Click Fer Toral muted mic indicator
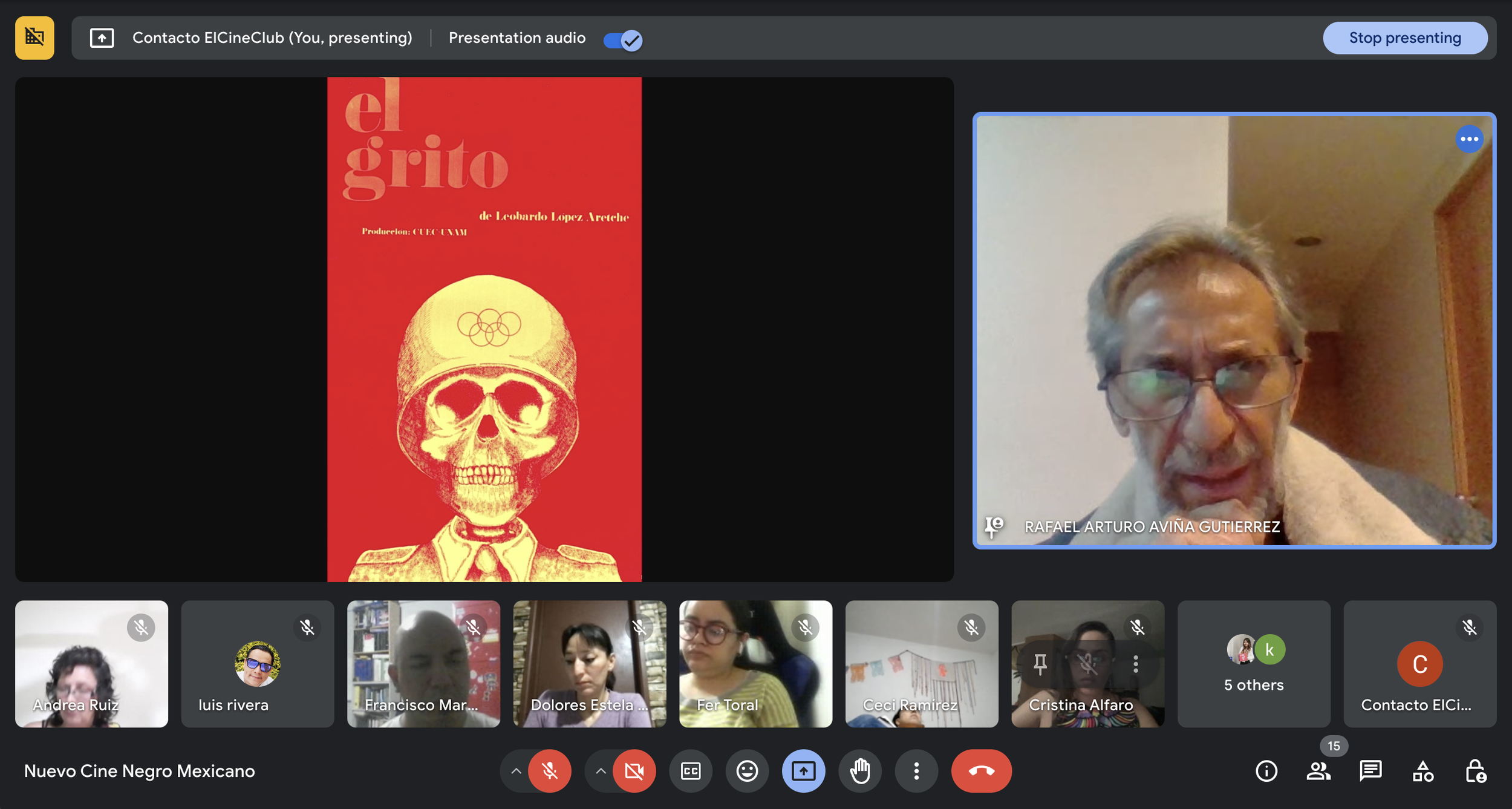Screen dimensions: 1512x809 click(806, 627)
